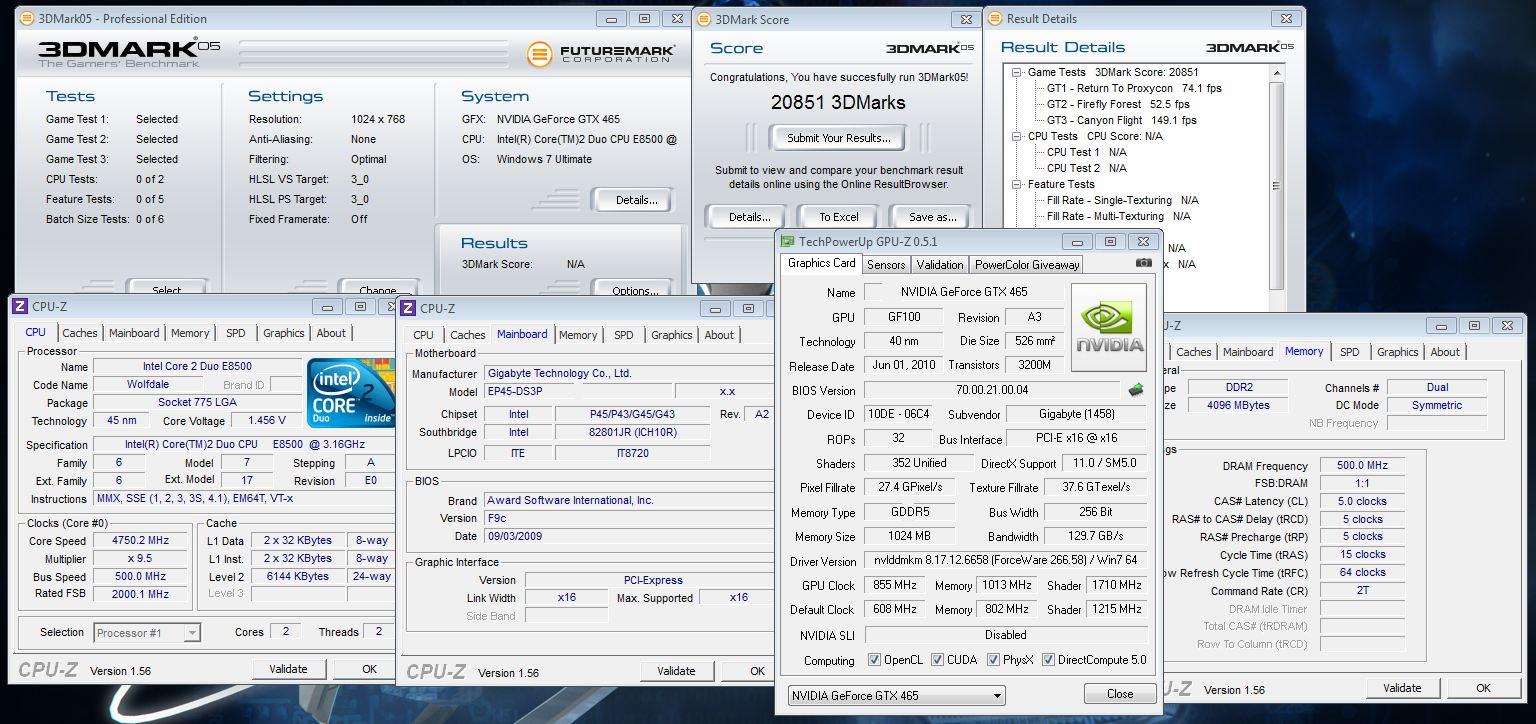Click the GPU-Z title bar icon
This screenshot has width=1536, height=724.
[x=788, y=242]
